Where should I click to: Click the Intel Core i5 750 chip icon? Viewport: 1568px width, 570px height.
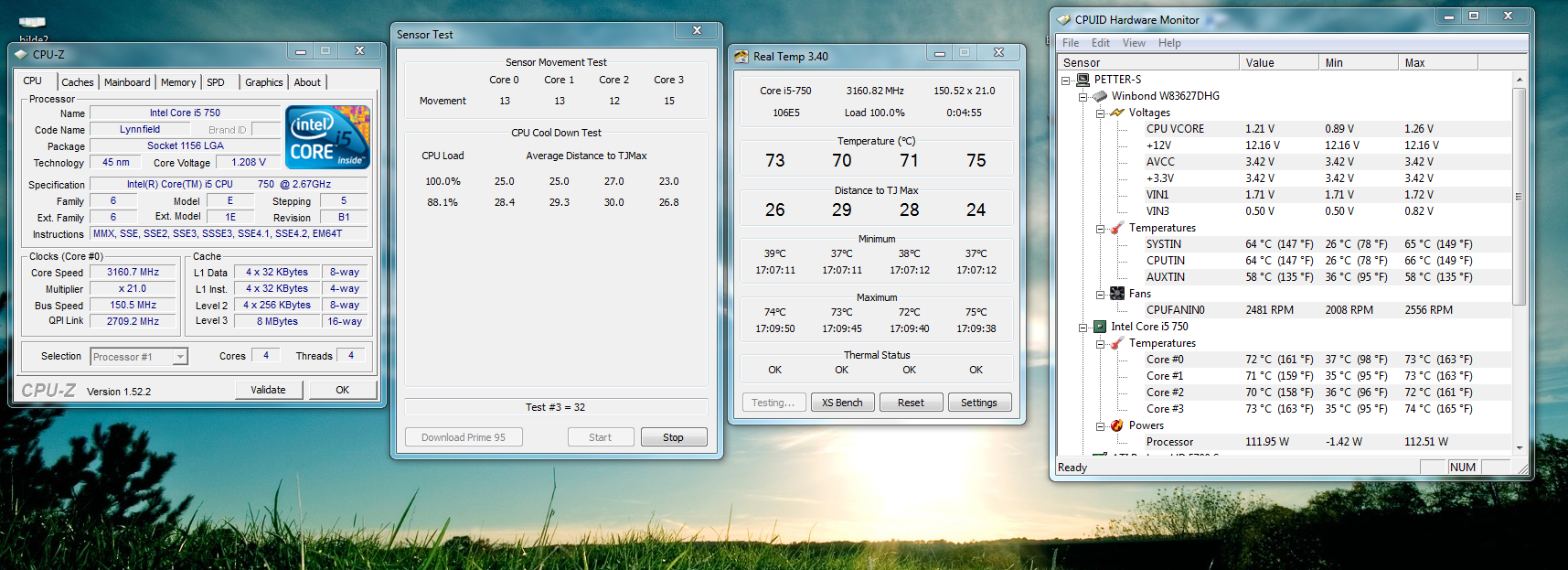point(1100,327)
